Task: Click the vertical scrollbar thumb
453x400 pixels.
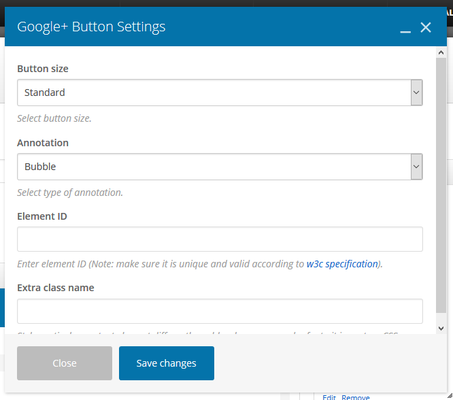Action: (441, 185)
